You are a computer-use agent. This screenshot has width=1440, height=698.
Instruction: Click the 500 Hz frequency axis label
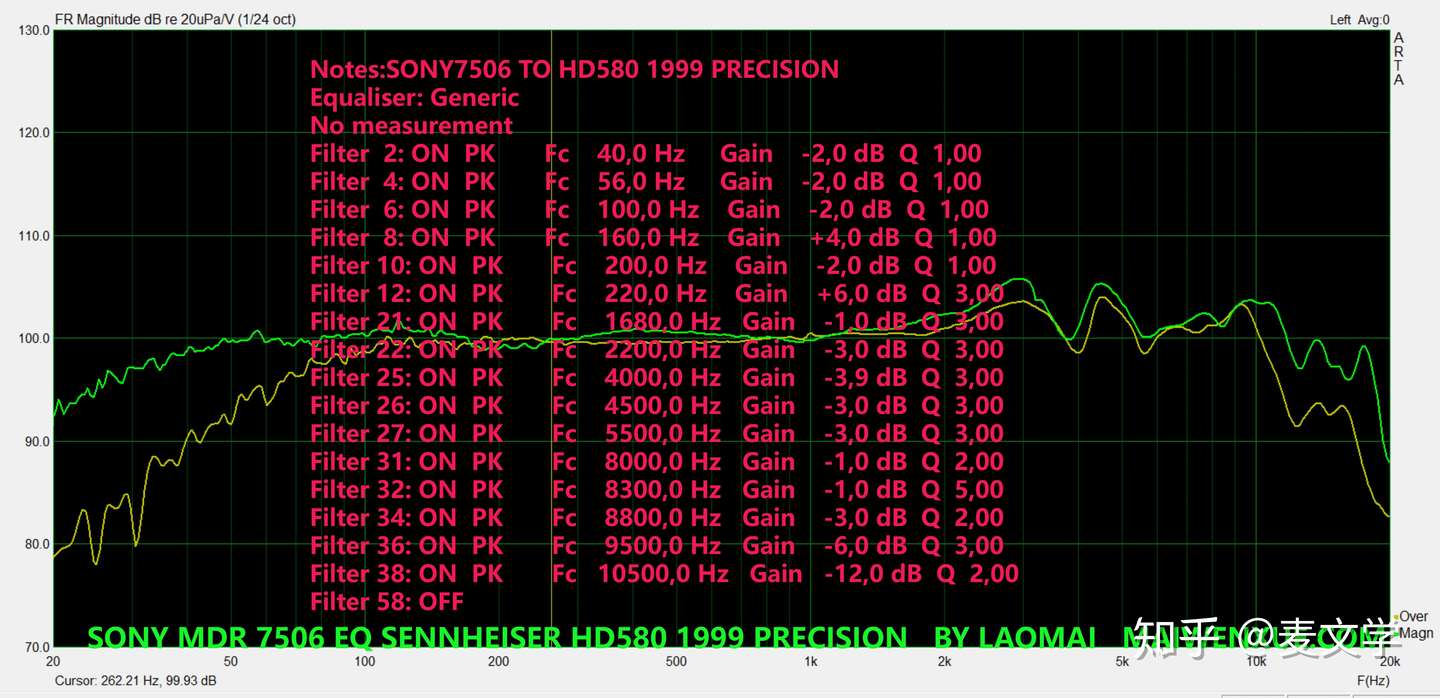(676, 662)
